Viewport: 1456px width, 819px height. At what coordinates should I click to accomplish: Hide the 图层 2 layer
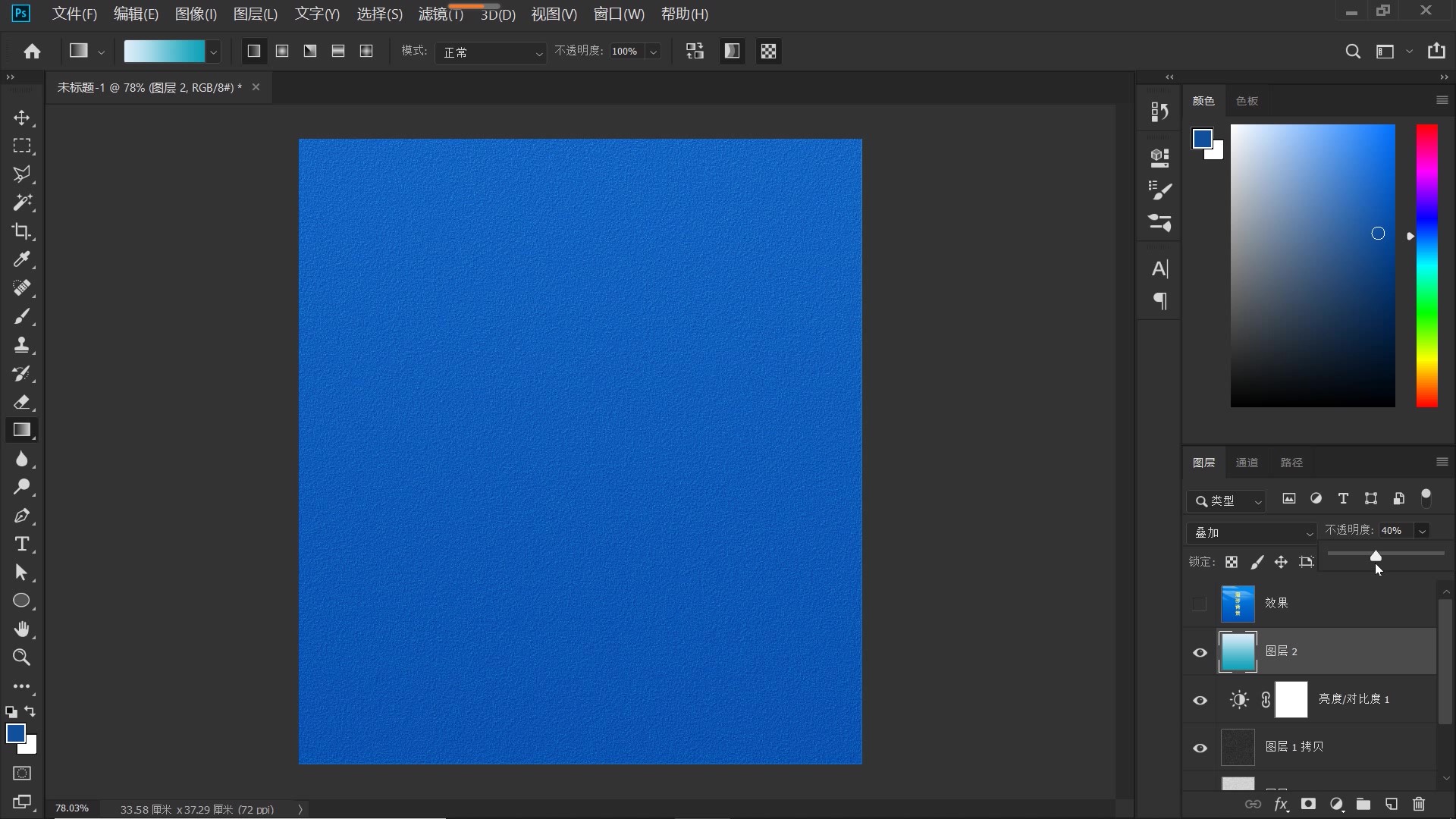pyautogui.click(x=1200, y=652)
